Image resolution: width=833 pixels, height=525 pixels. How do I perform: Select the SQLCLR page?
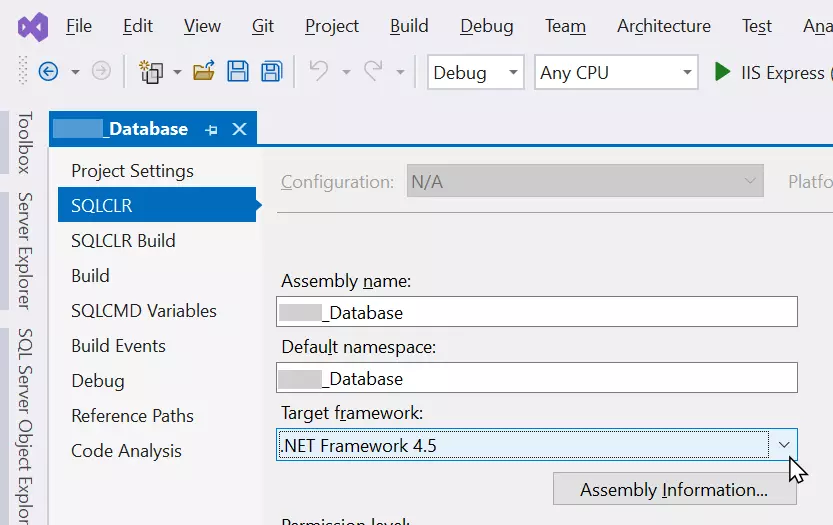157,205
